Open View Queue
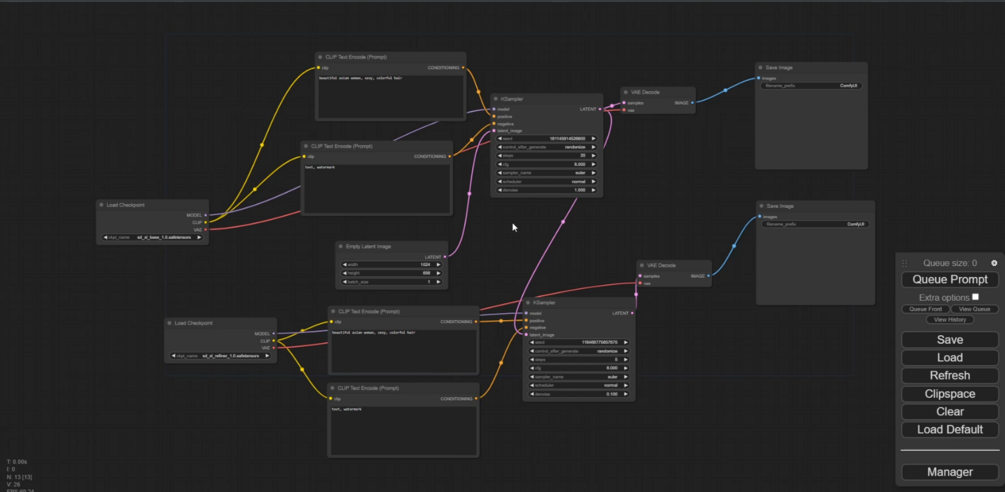This screenshot has width=1005, height=492. click(974, 309)
